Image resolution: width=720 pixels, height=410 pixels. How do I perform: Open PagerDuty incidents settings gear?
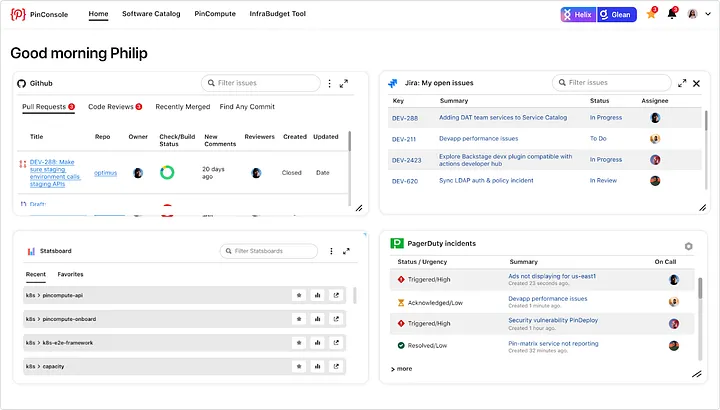[688, 246]
